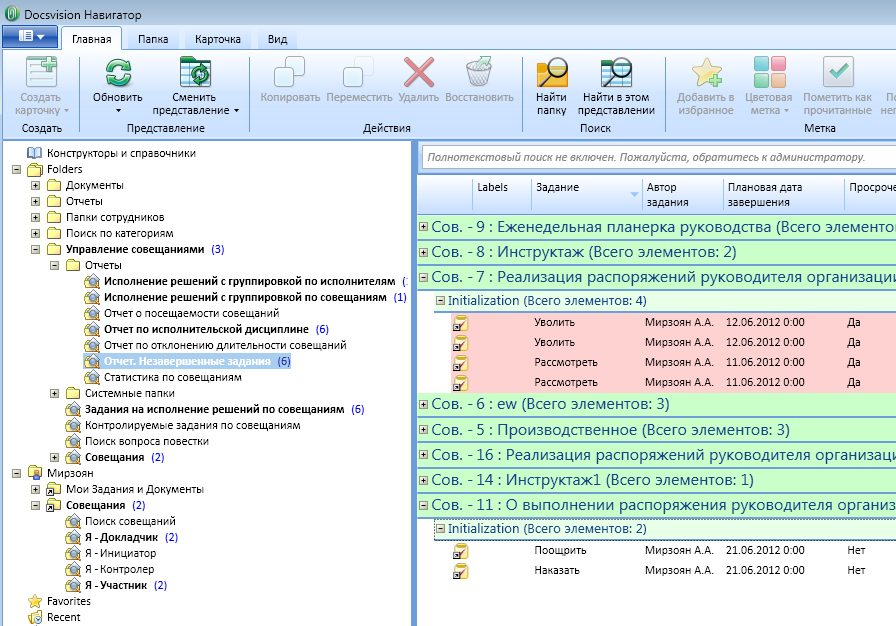
Task: Select the Наказать task row
Action: pyautogui.click(x=674, y=571)
